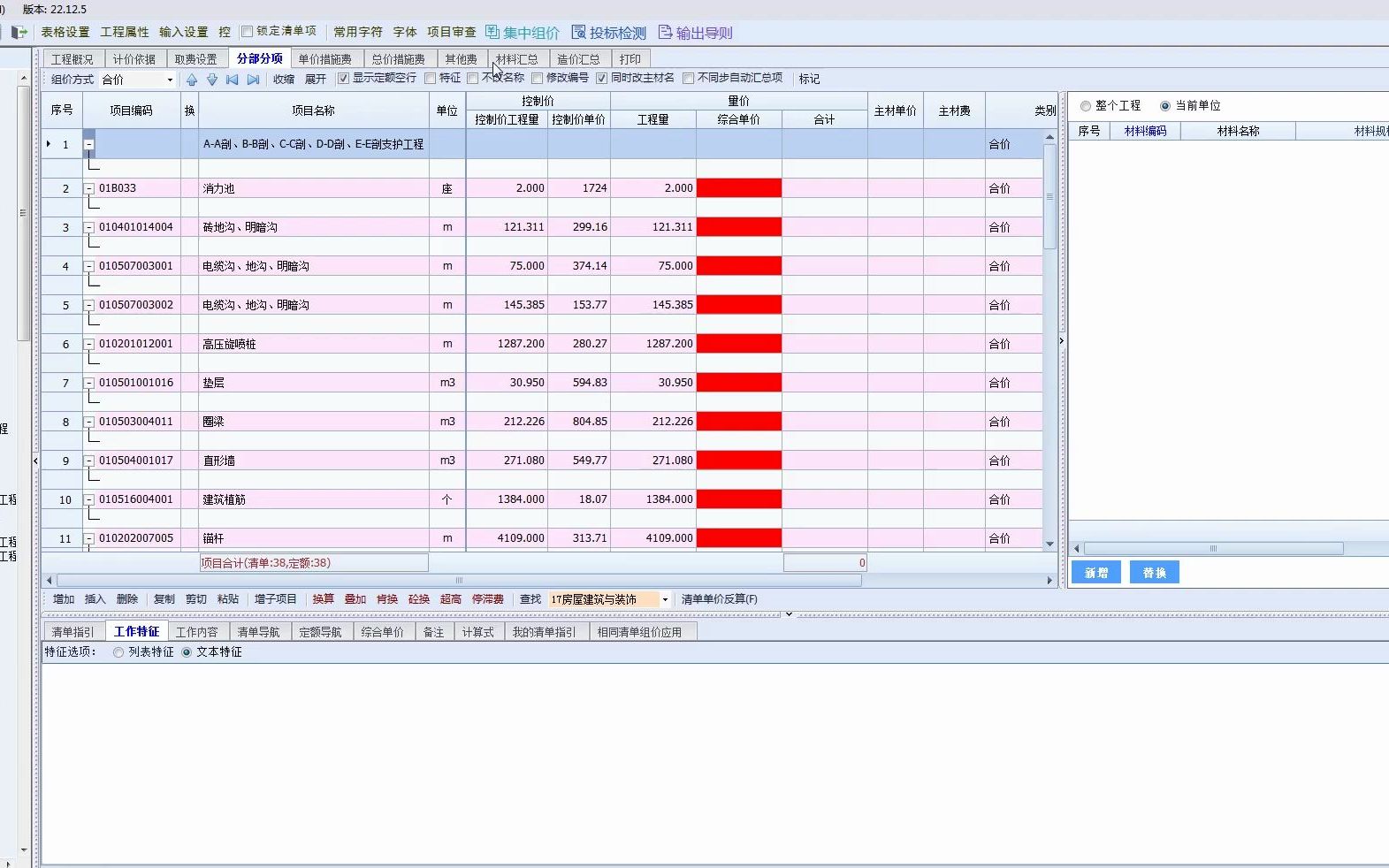Collapse the 010501001016 垫层 expander

coord(89,383)
